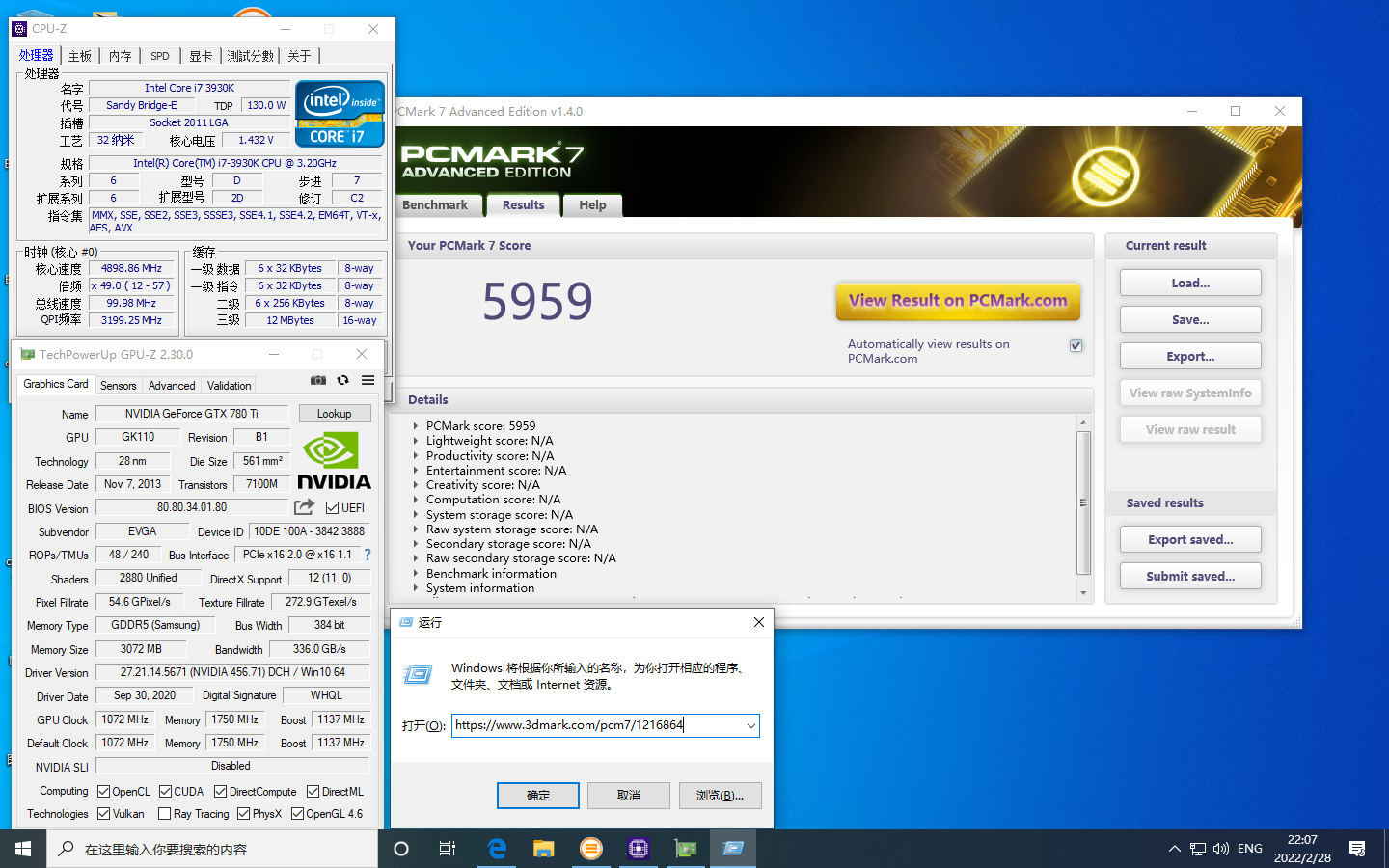Image resolution: width=1389 pixels, height=868 pixels.
Task: Open the GPU-Z hamburger menu
Action: (368, 380)
